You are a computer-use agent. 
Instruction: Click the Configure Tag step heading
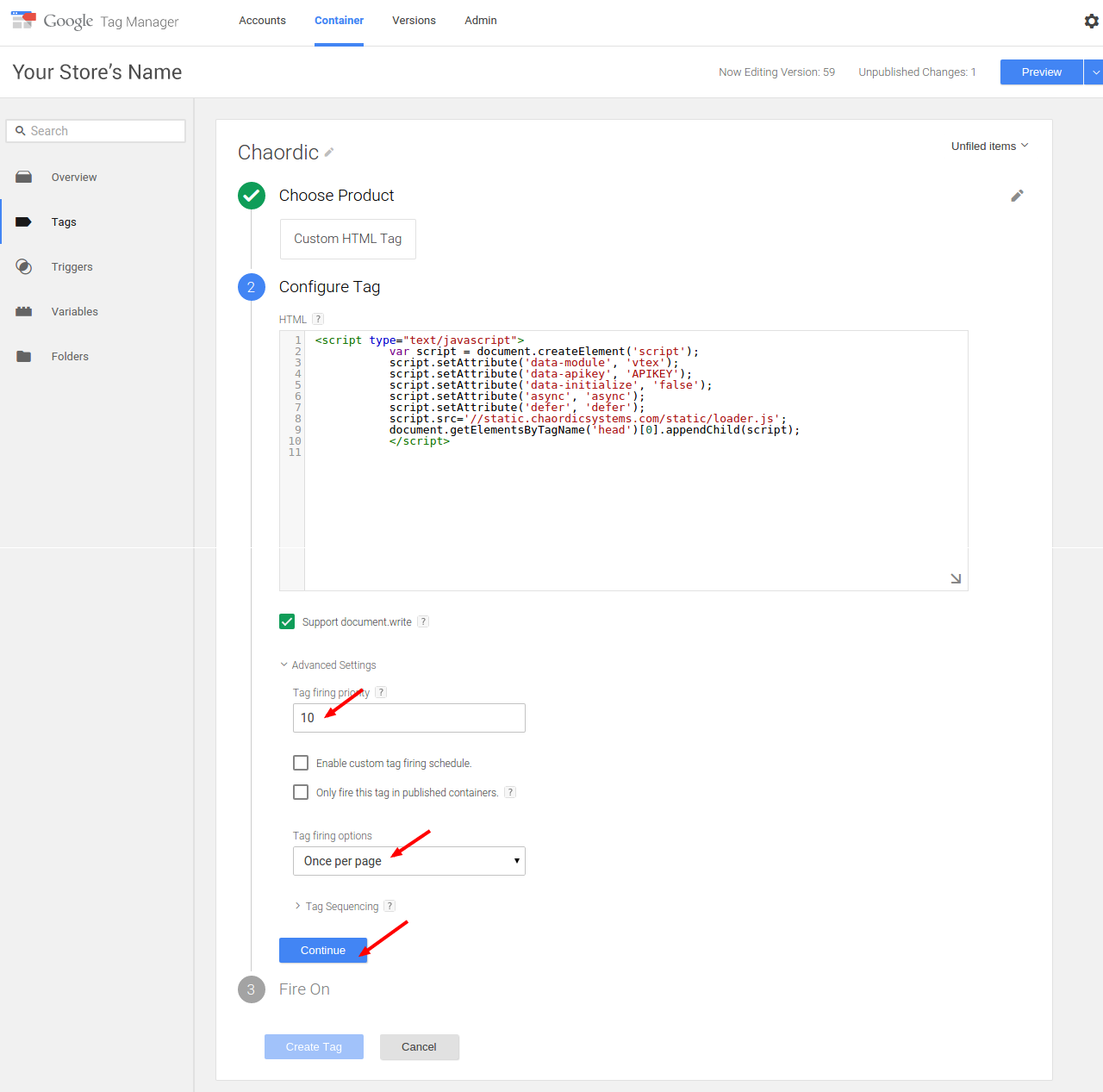(x=329, y=287)
